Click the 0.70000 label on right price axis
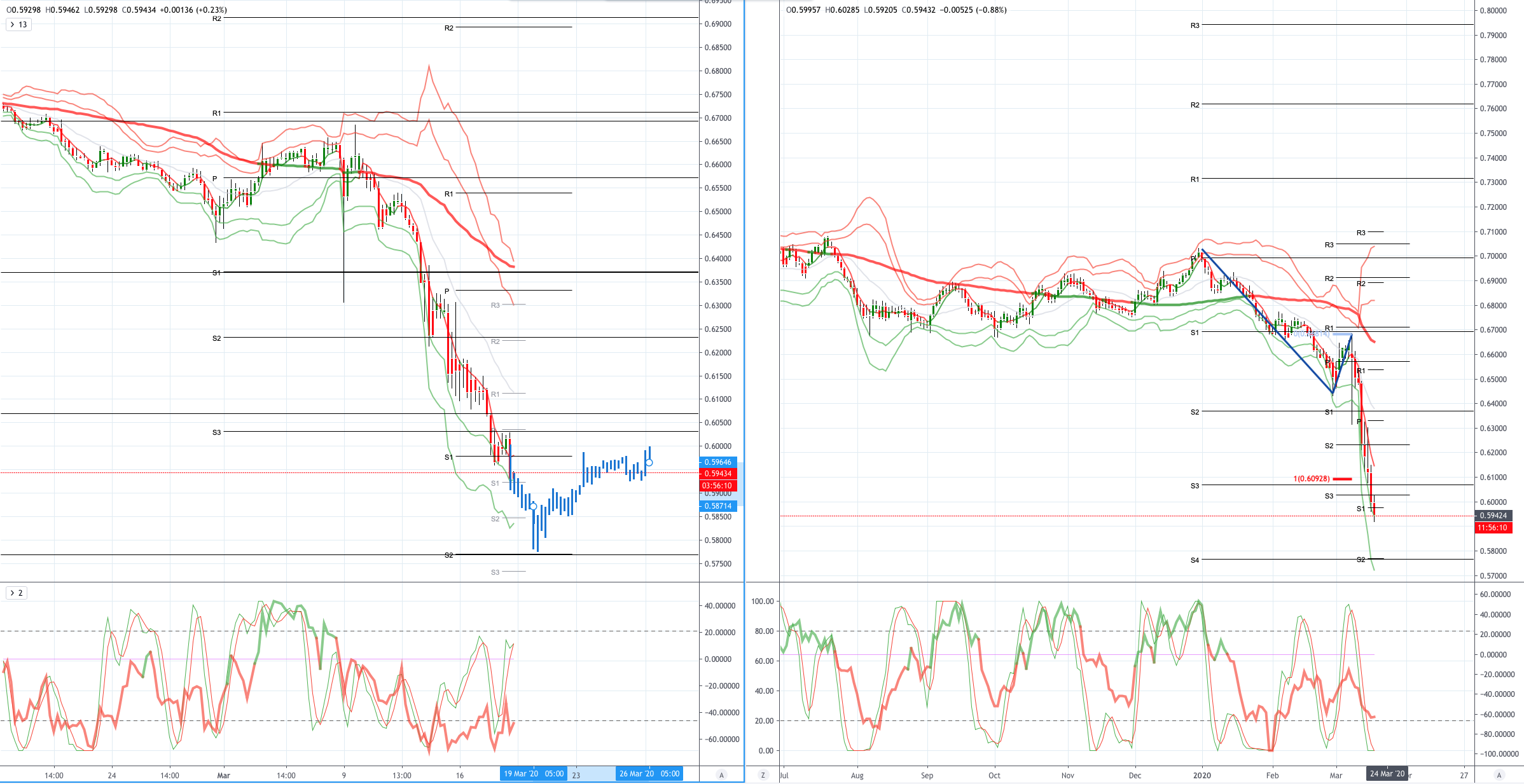Viewport: 1524px width, 784px height. (x=1493, y=256)
